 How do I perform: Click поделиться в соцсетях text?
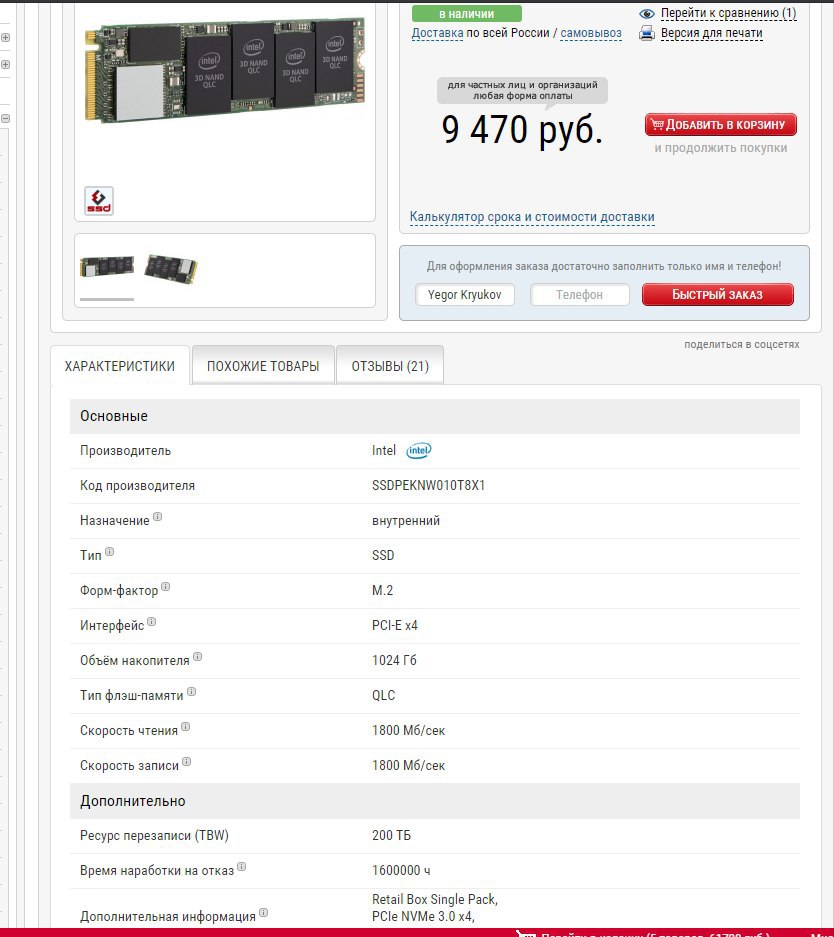coord(741,344)
